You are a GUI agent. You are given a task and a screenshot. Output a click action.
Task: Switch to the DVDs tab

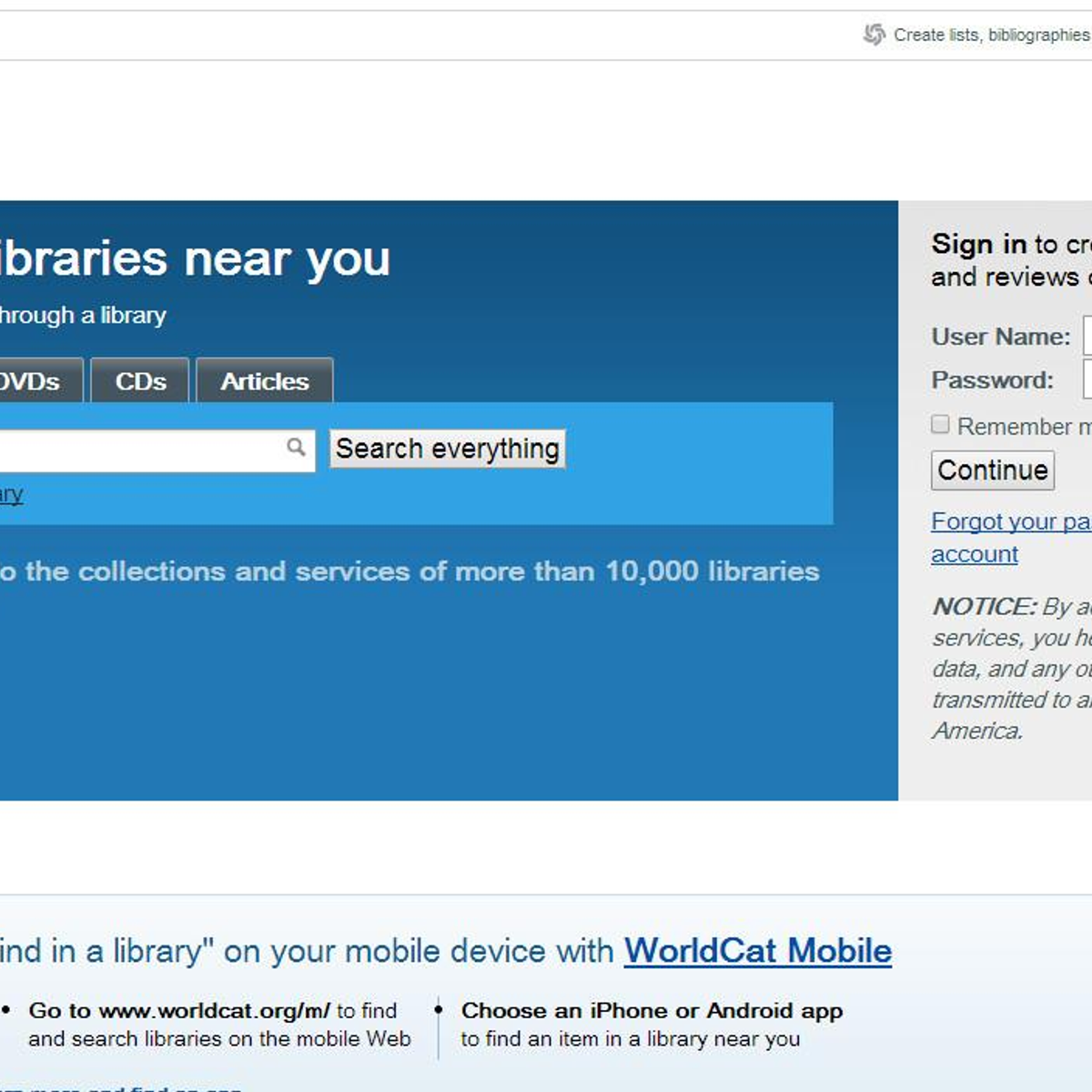pos(38,381)
